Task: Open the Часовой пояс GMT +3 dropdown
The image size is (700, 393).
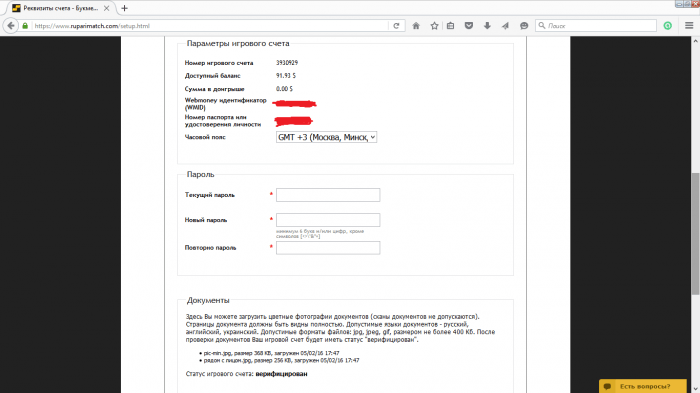Action: (326, 137)
